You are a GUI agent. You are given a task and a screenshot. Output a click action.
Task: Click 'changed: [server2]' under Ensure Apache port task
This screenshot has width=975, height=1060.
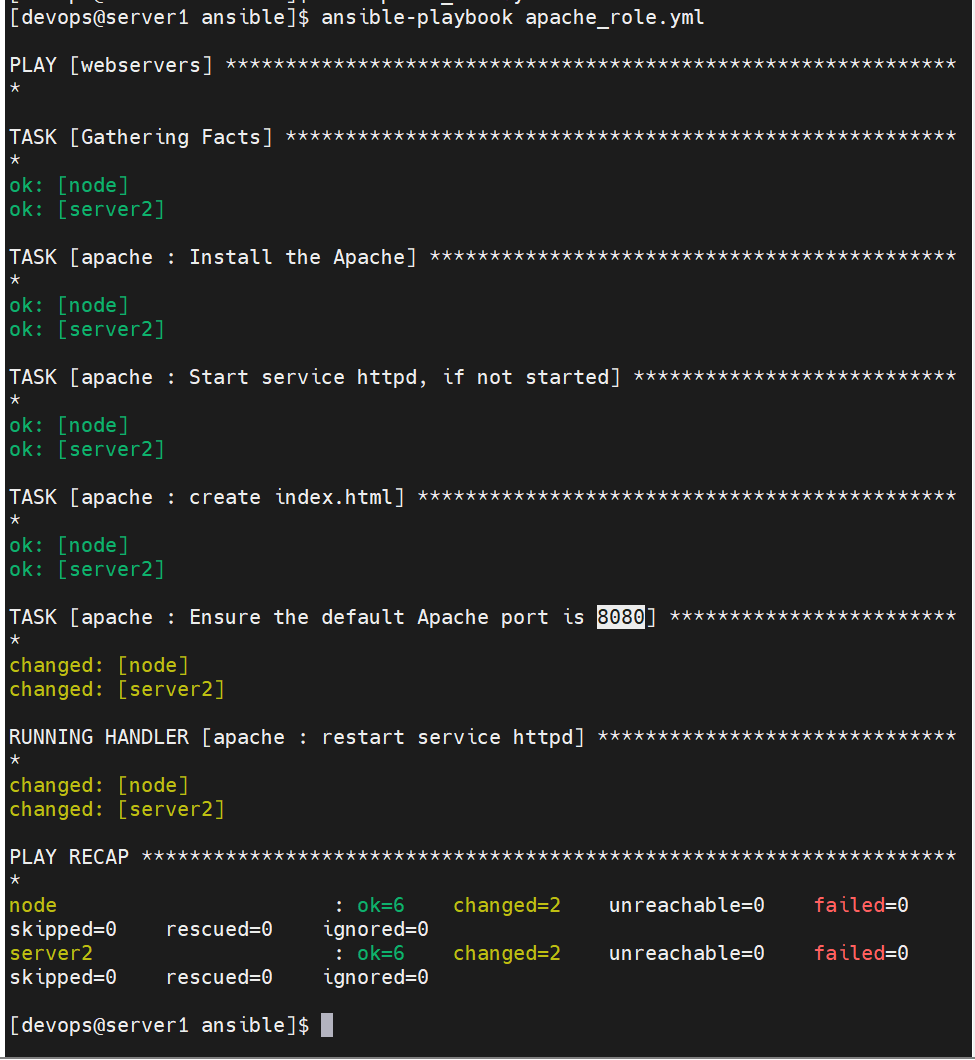tap(116, 690)
